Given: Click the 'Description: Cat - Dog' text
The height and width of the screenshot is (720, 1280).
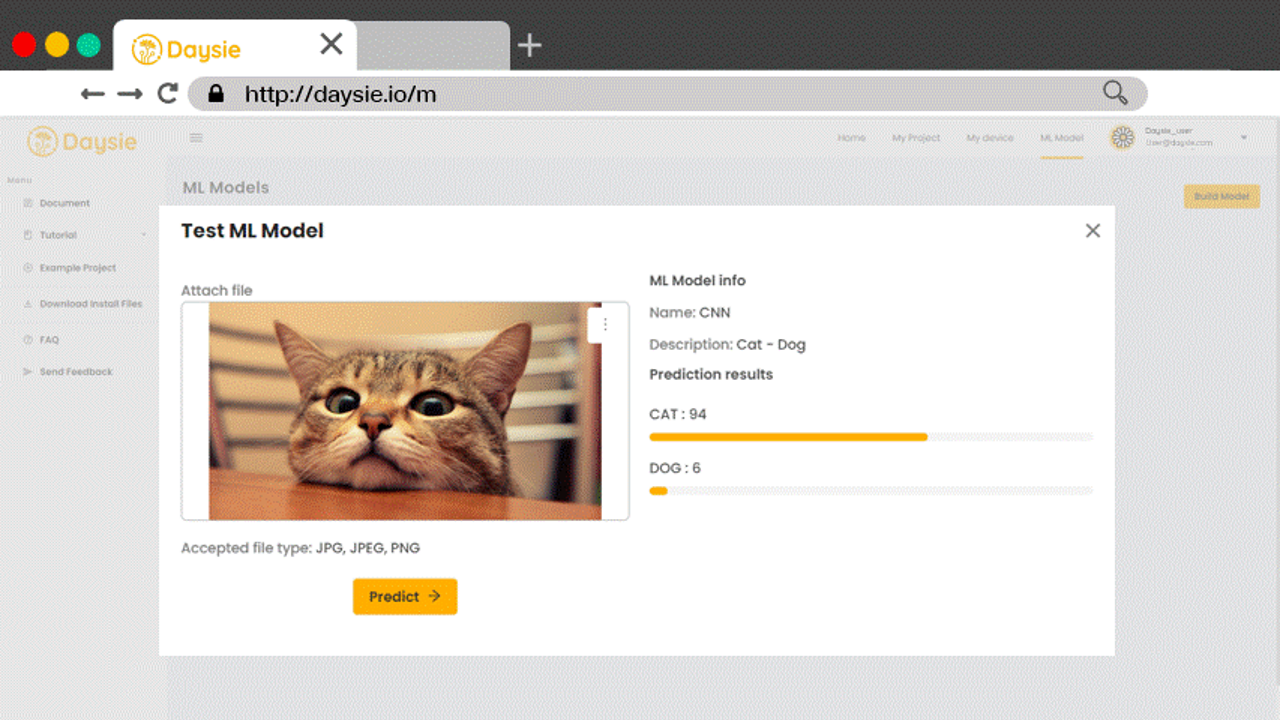Looking at the screenshot, I should [727, 344].
